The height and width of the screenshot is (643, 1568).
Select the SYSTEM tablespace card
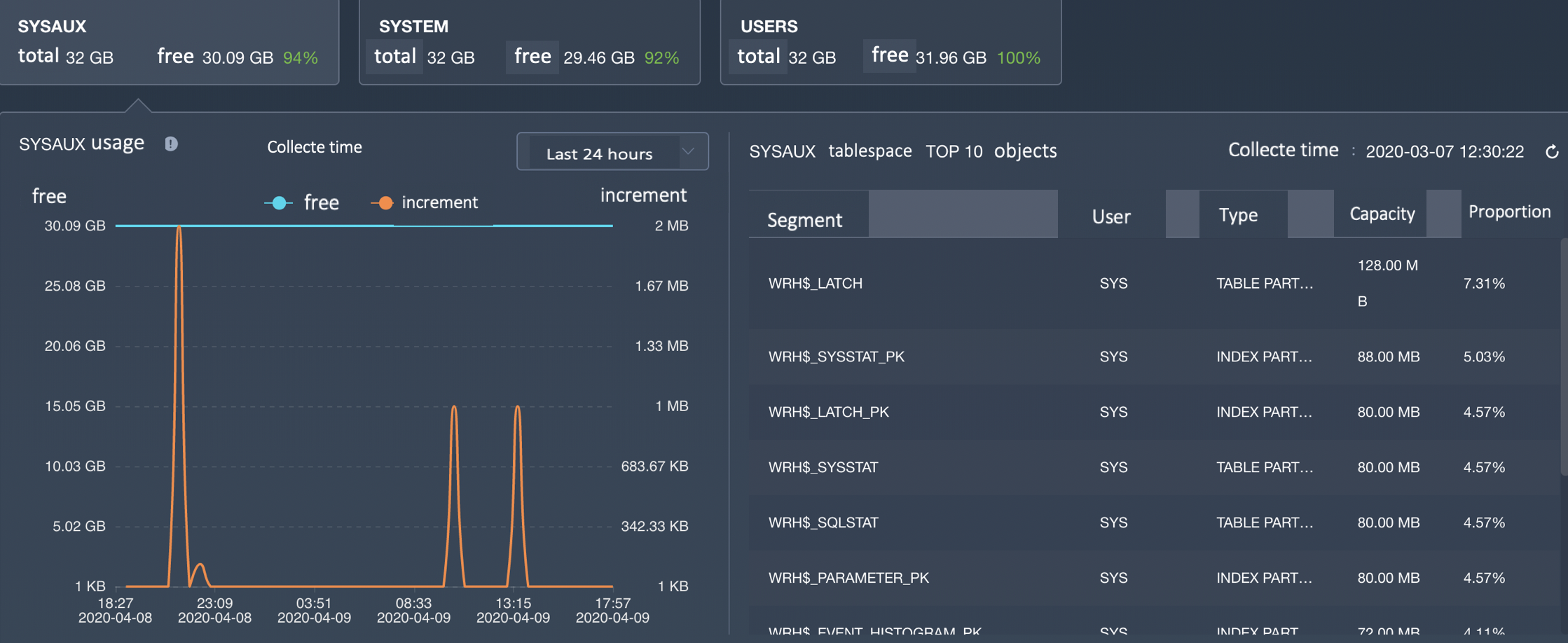[529, 42]
